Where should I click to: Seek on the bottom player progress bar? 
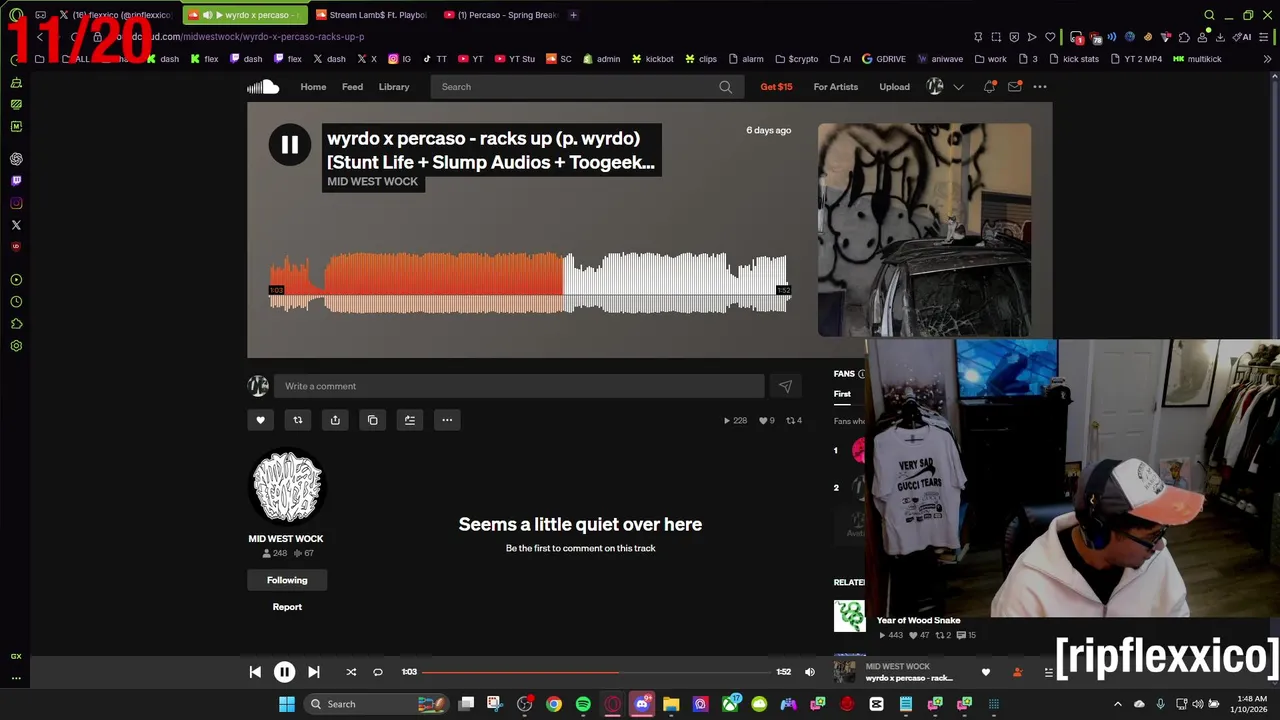click(596, 672)
